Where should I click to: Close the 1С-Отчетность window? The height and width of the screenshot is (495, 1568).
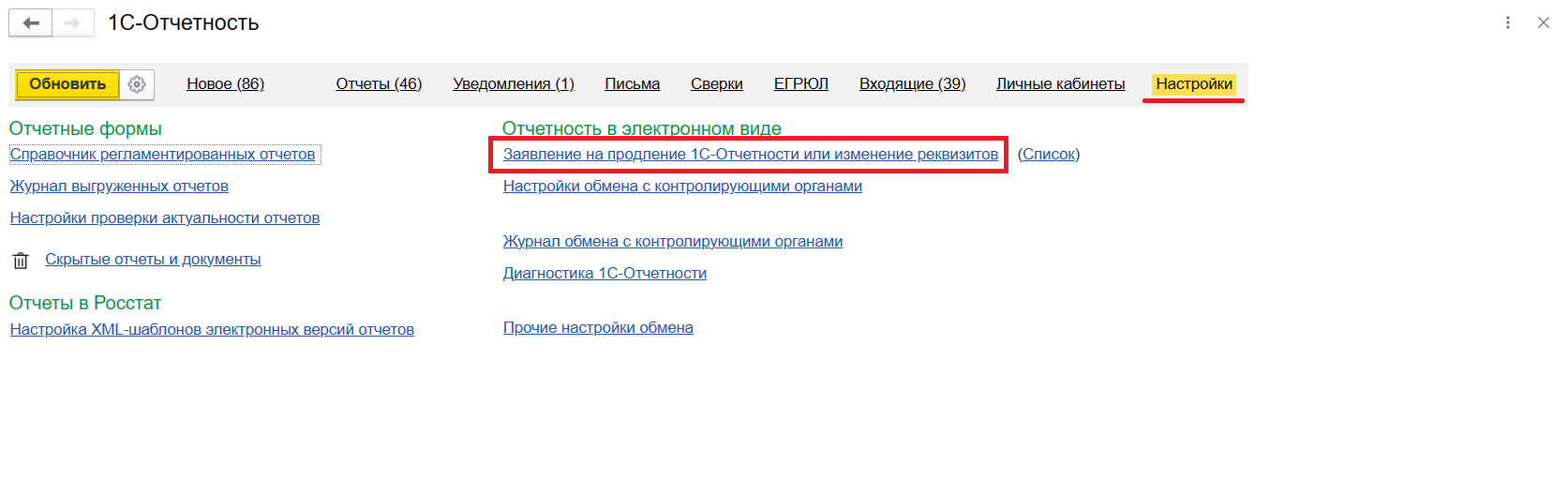[x=1544, y=22]
